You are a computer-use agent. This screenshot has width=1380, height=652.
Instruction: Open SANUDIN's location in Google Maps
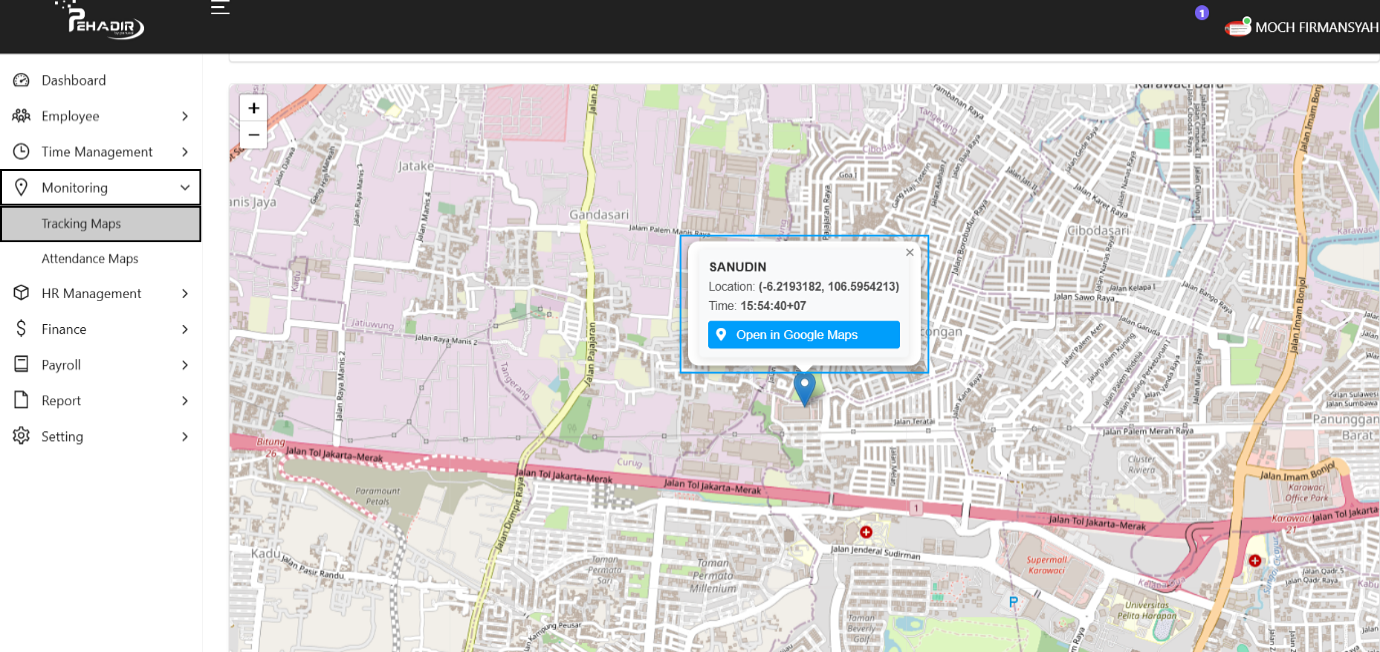803,334
